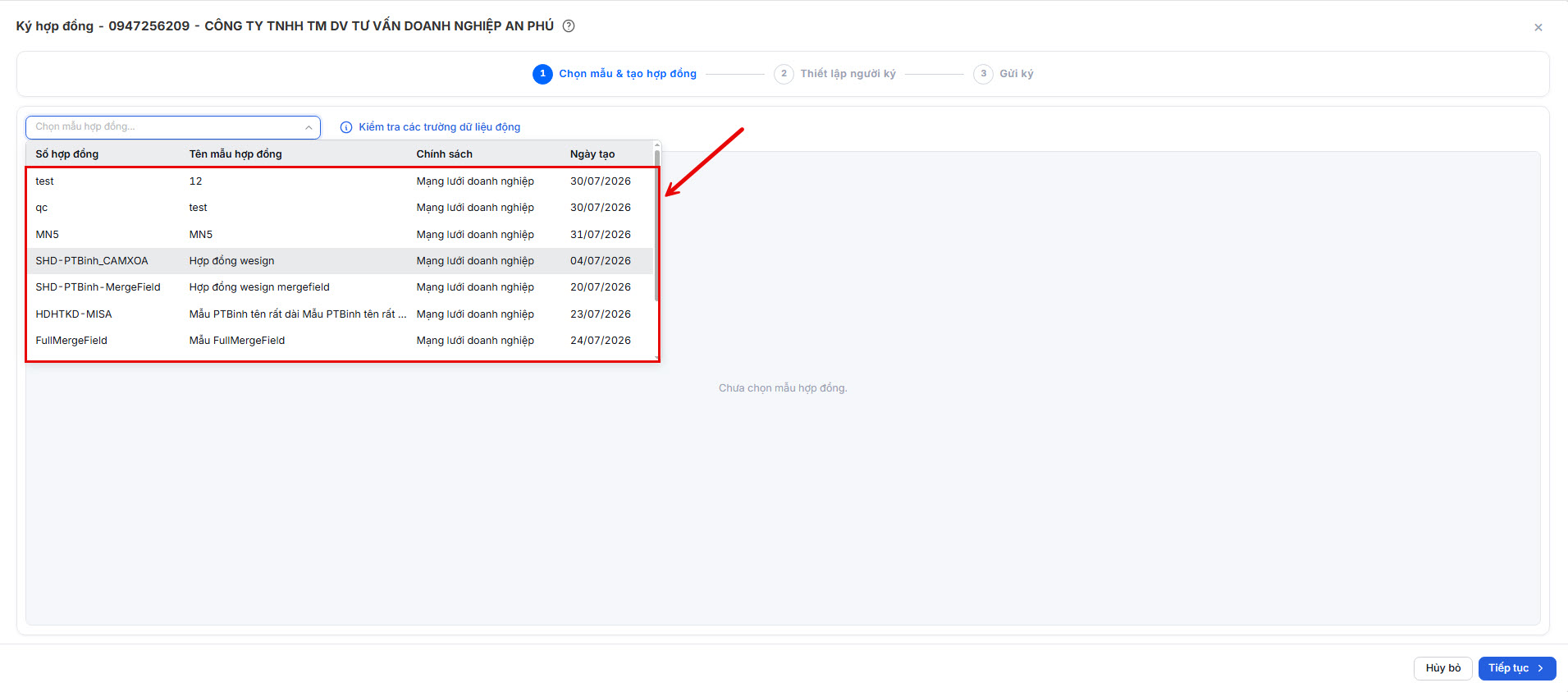Open the Chọn mẫu hợp đồng dropdown
This screenshot has width=1568, height=692.
[173, 127]
